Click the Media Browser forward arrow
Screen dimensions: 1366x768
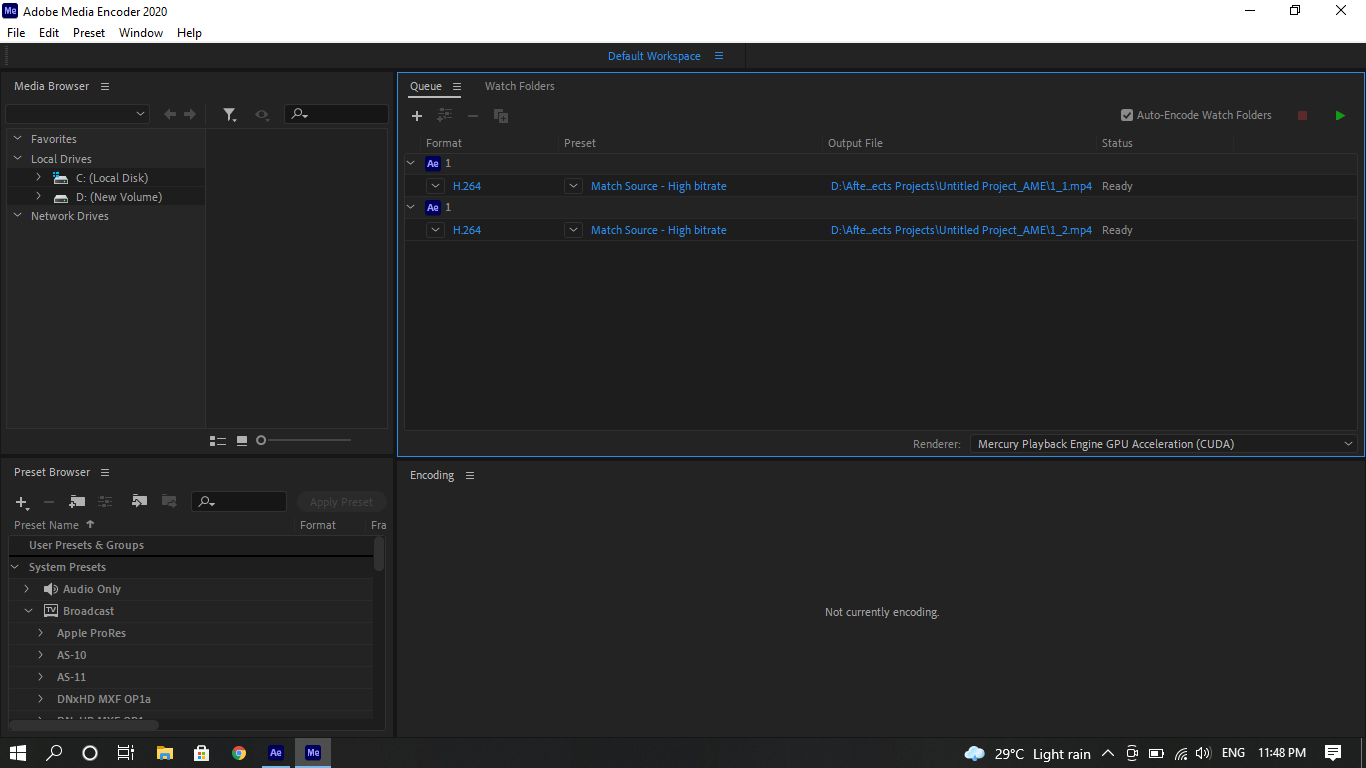coord(190,115)
